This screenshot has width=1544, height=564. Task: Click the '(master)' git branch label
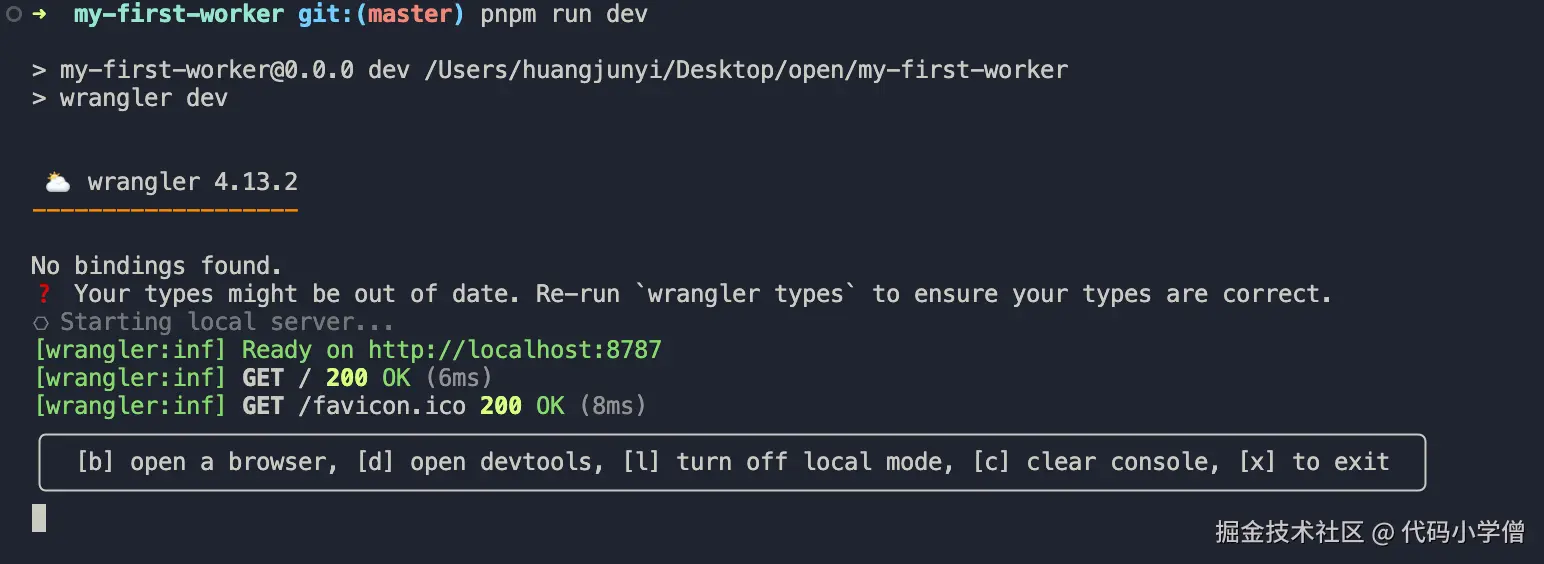coord(410,14)
